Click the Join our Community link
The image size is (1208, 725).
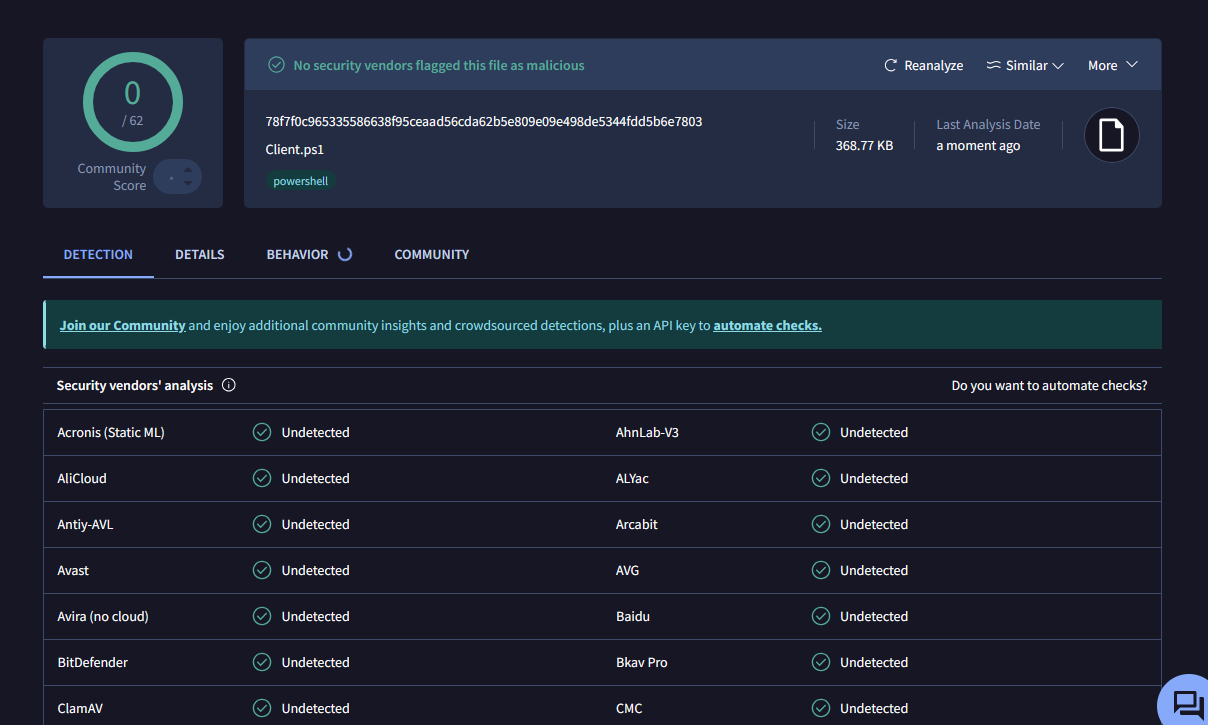[122, 325]
